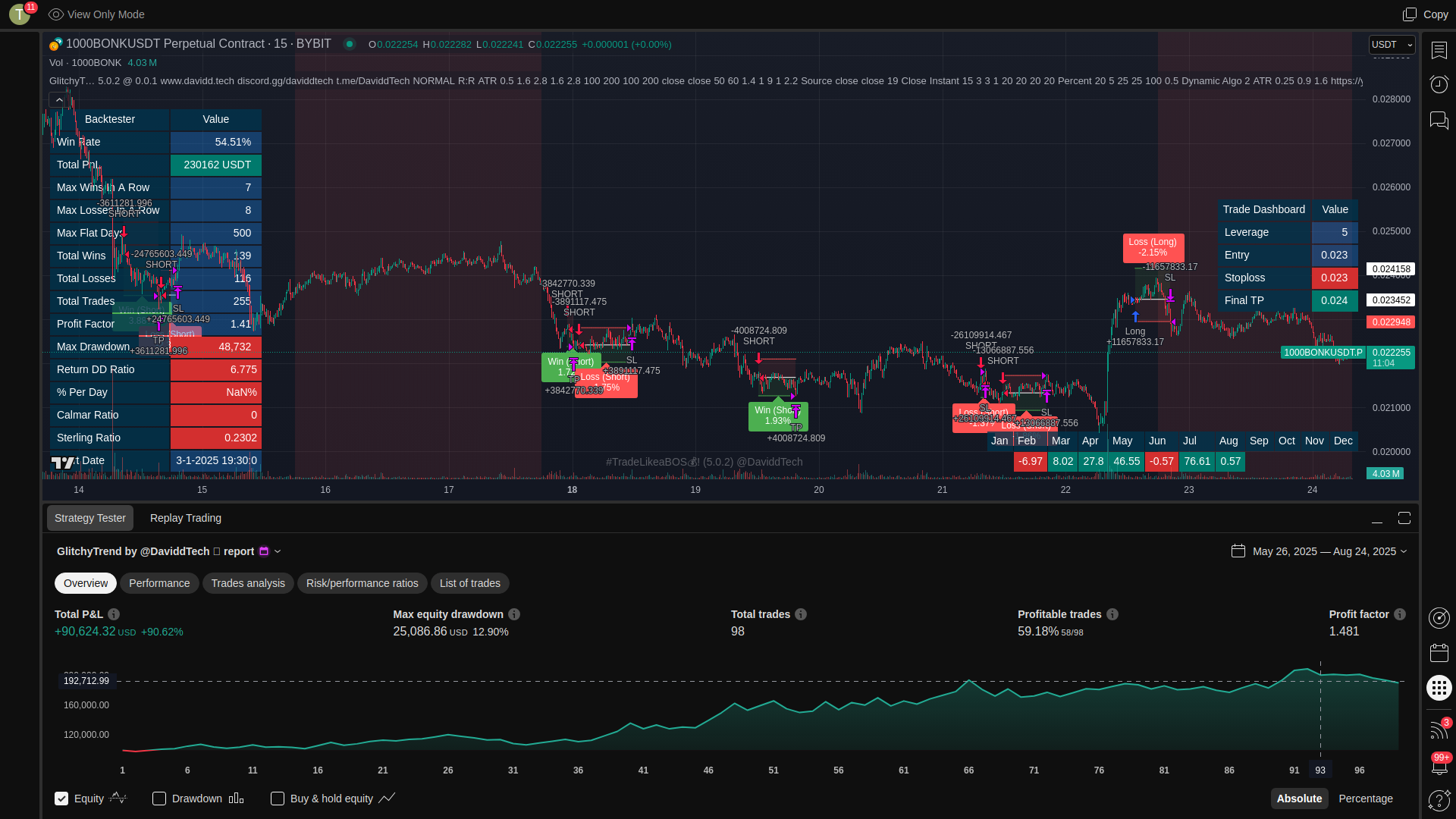Click the red Stoploss 0.023 cell

[x=1335, y=278]
